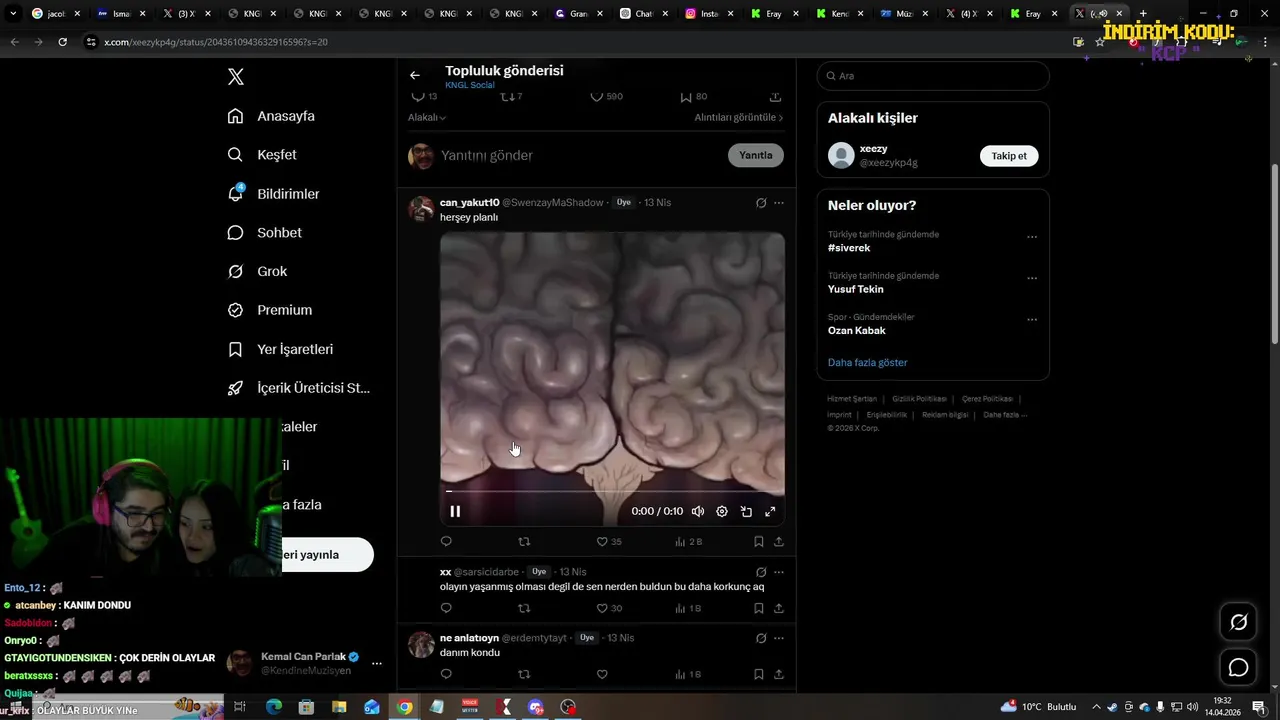Switch to the ChatGPT browser tab

(644, 14)
